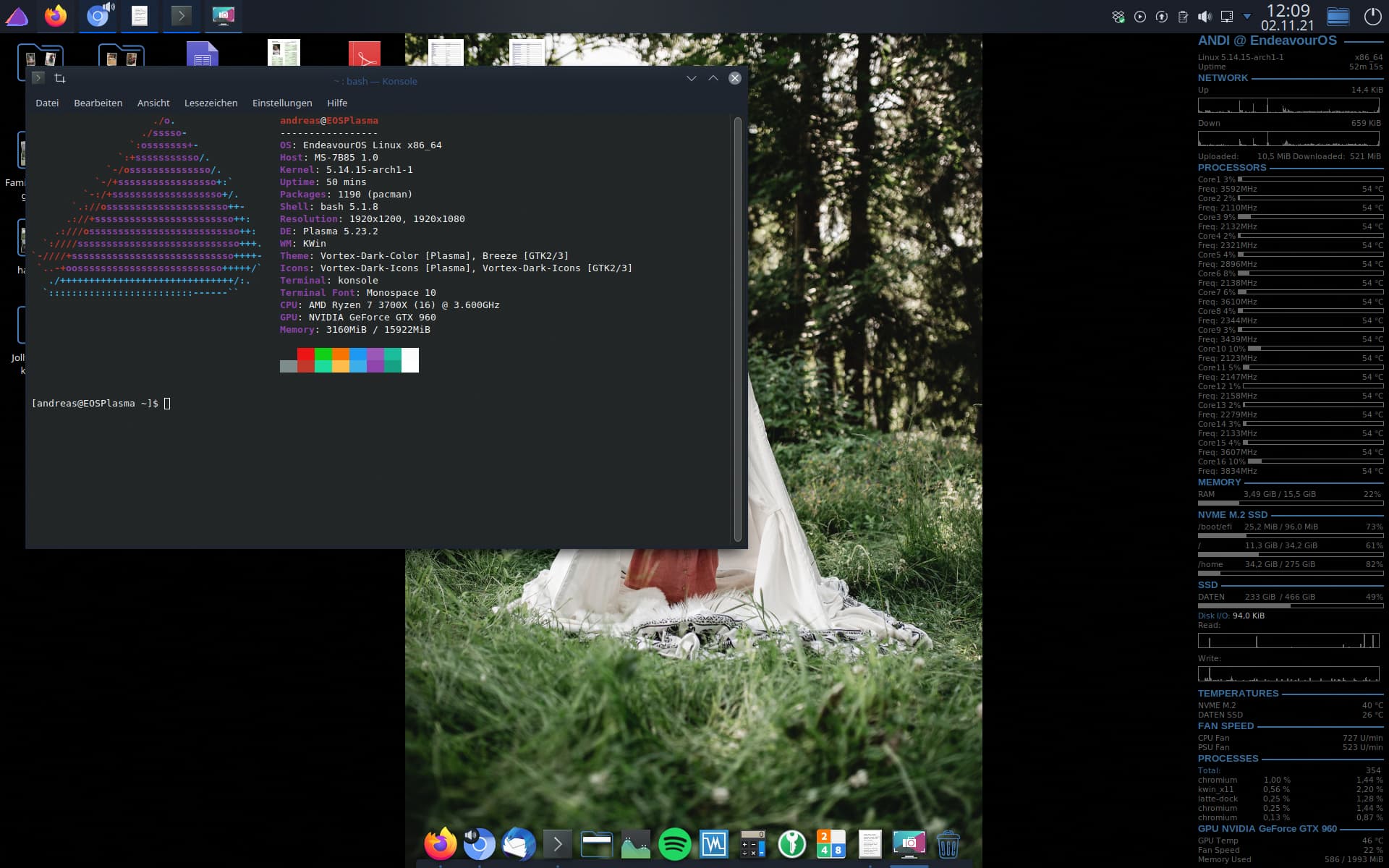Open the Trash from the dock
Image resolution: width=1389 pixels, height=868 pixels.
[947, 843]
